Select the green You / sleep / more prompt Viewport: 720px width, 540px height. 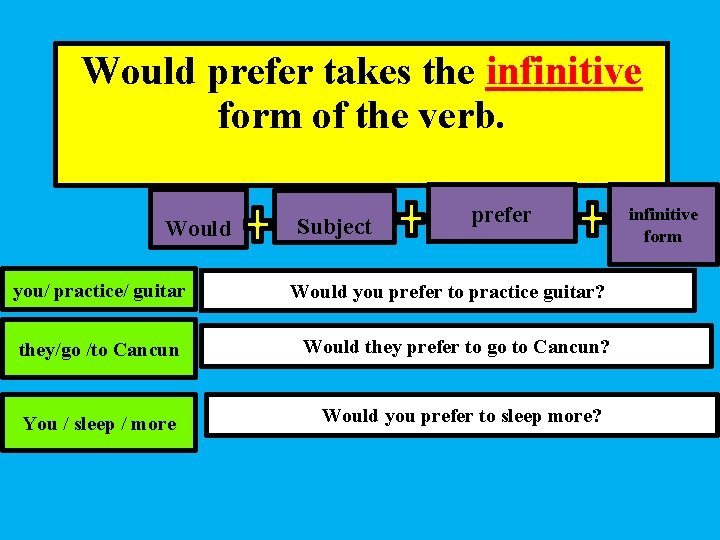98,423
